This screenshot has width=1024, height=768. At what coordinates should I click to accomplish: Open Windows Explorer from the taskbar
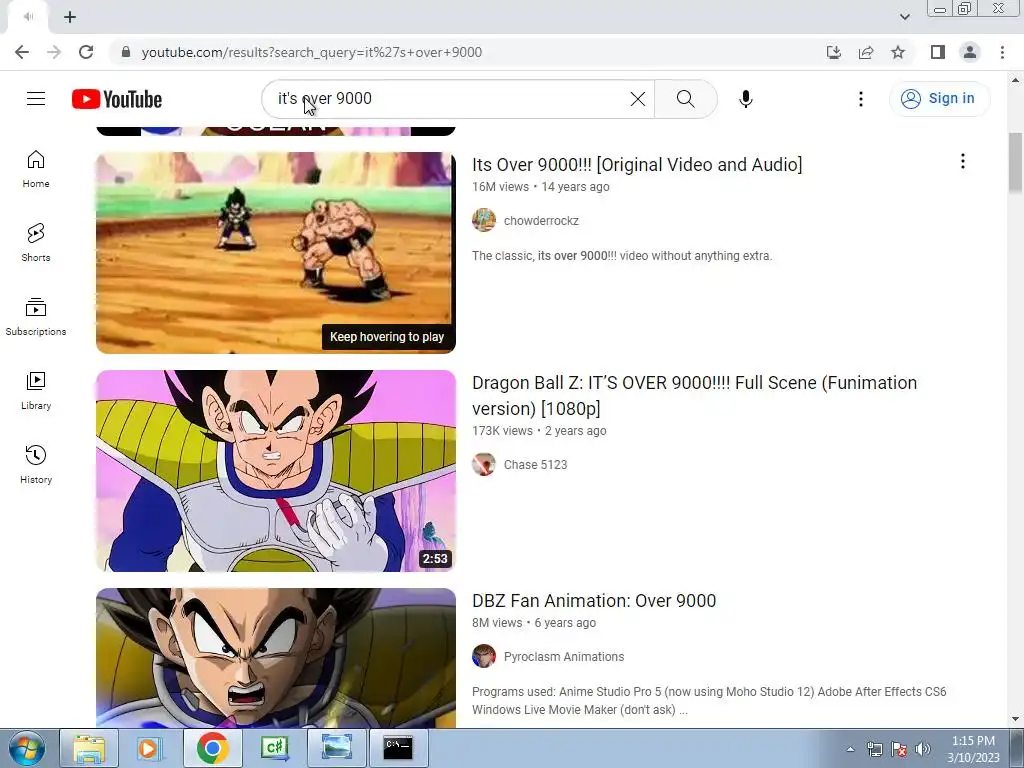click(89, 748)
